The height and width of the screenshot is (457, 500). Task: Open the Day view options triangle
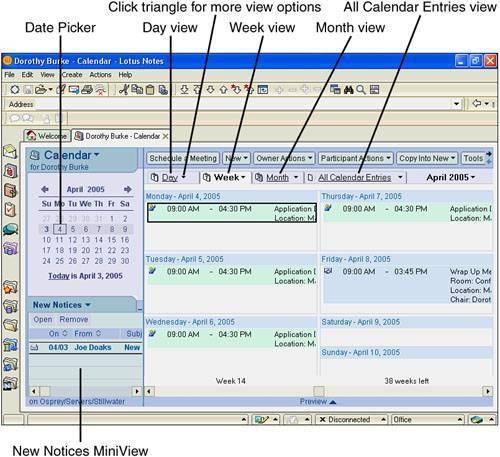(184, 177)
